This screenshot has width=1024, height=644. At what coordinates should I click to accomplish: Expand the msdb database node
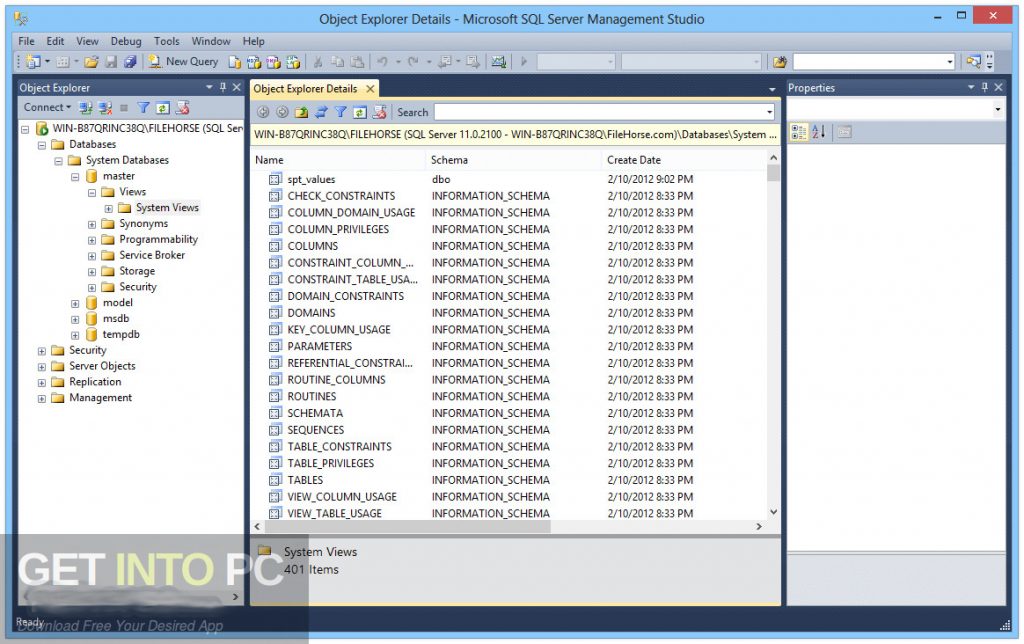point(75,319)
